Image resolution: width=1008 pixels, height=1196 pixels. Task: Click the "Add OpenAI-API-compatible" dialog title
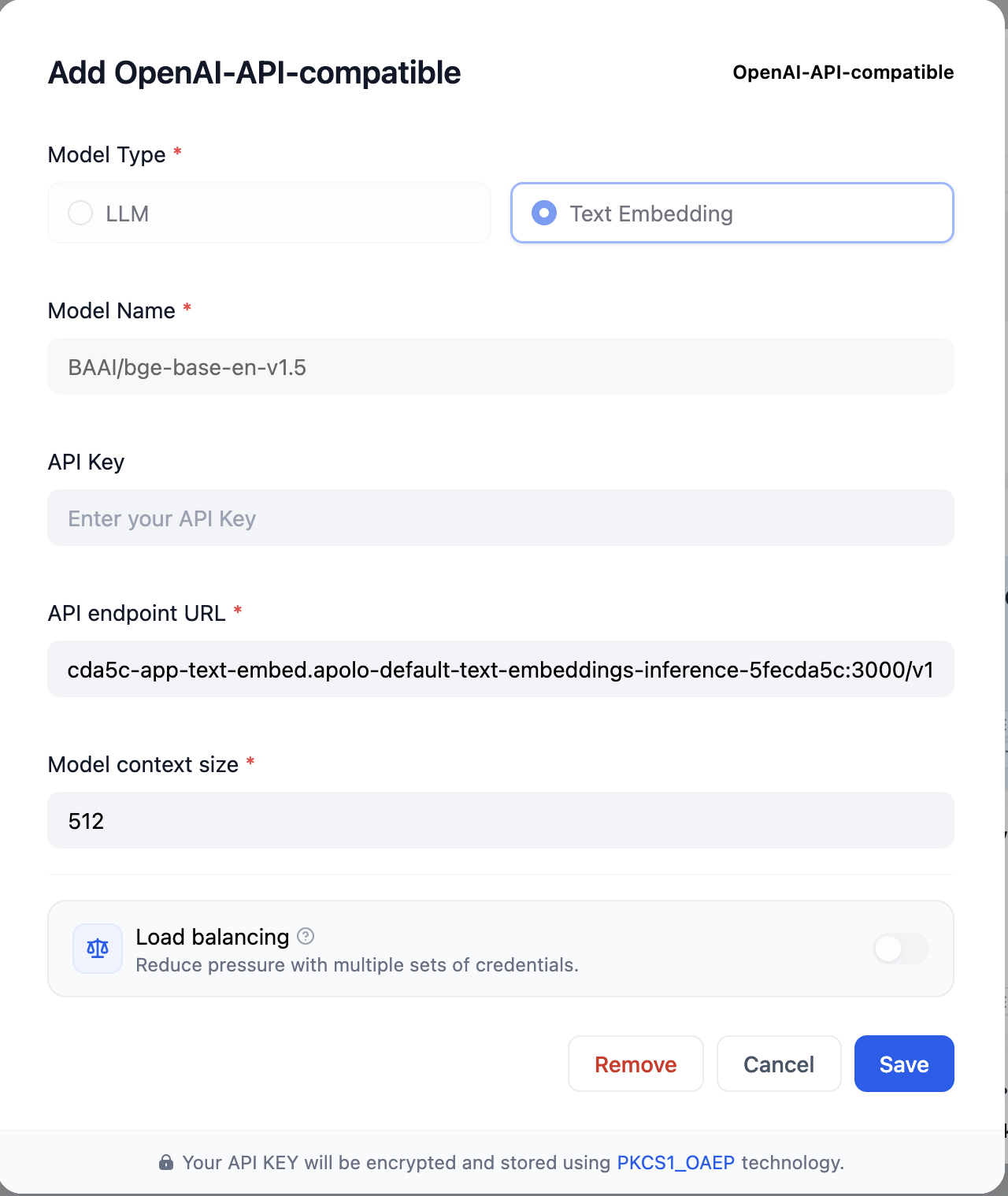click(x=254, y=72)
